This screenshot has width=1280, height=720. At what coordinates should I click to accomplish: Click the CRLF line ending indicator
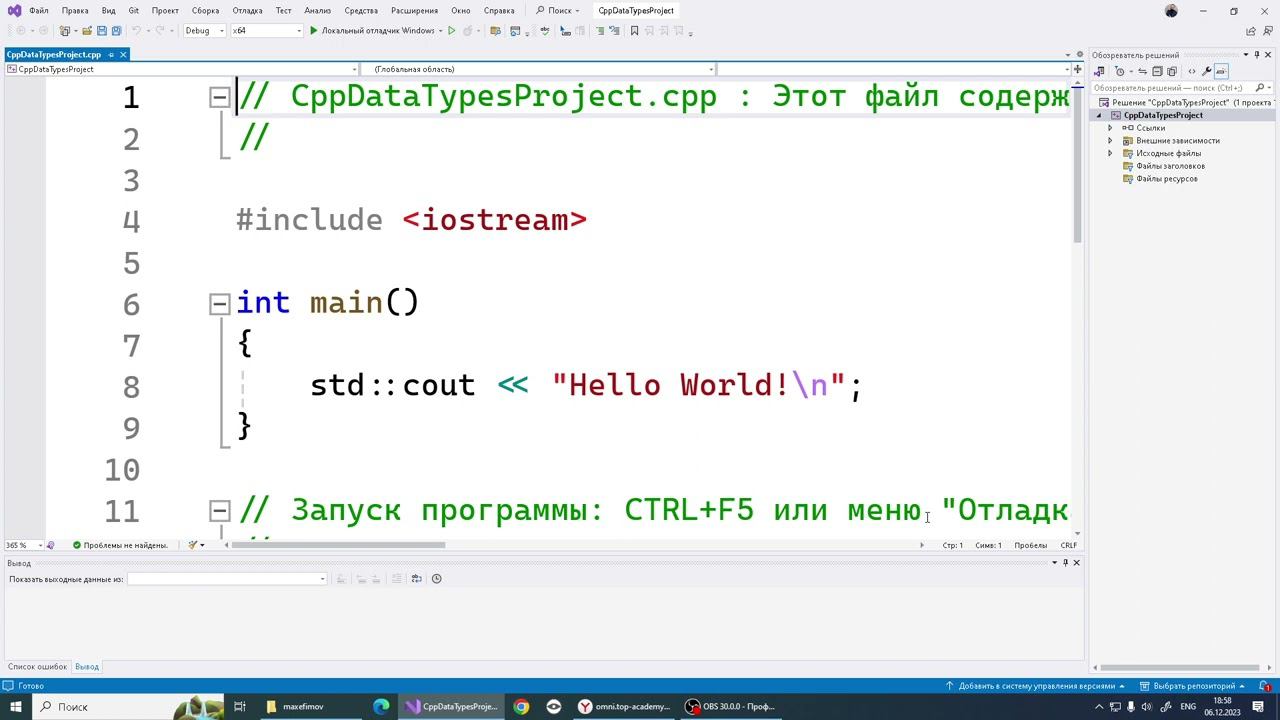coord(1068,545)
